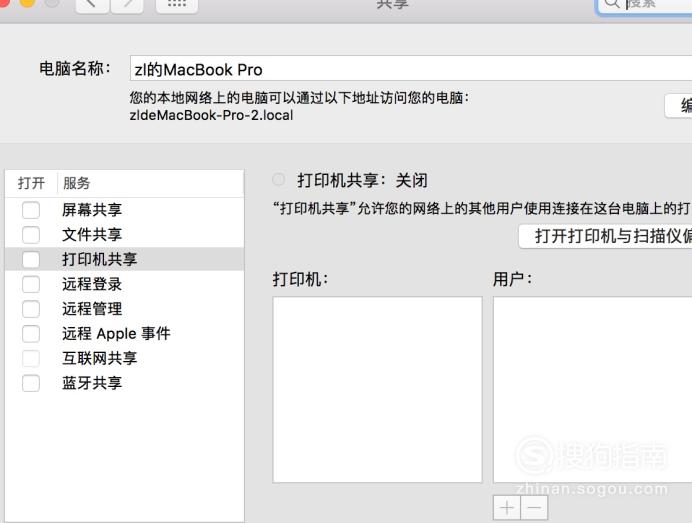Select 文件共享 service row
The width and height of the screenshot is (692, 523).
coord(124,234)
